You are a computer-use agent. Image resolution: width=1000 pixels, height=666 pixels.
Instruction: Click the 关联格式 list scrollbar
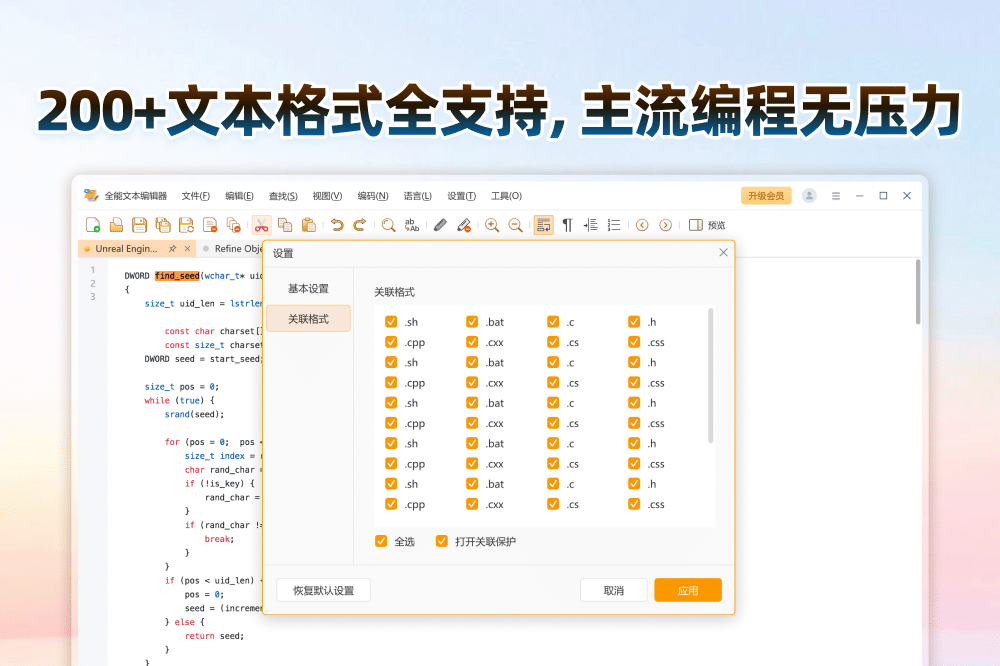(x=711, y=375)
